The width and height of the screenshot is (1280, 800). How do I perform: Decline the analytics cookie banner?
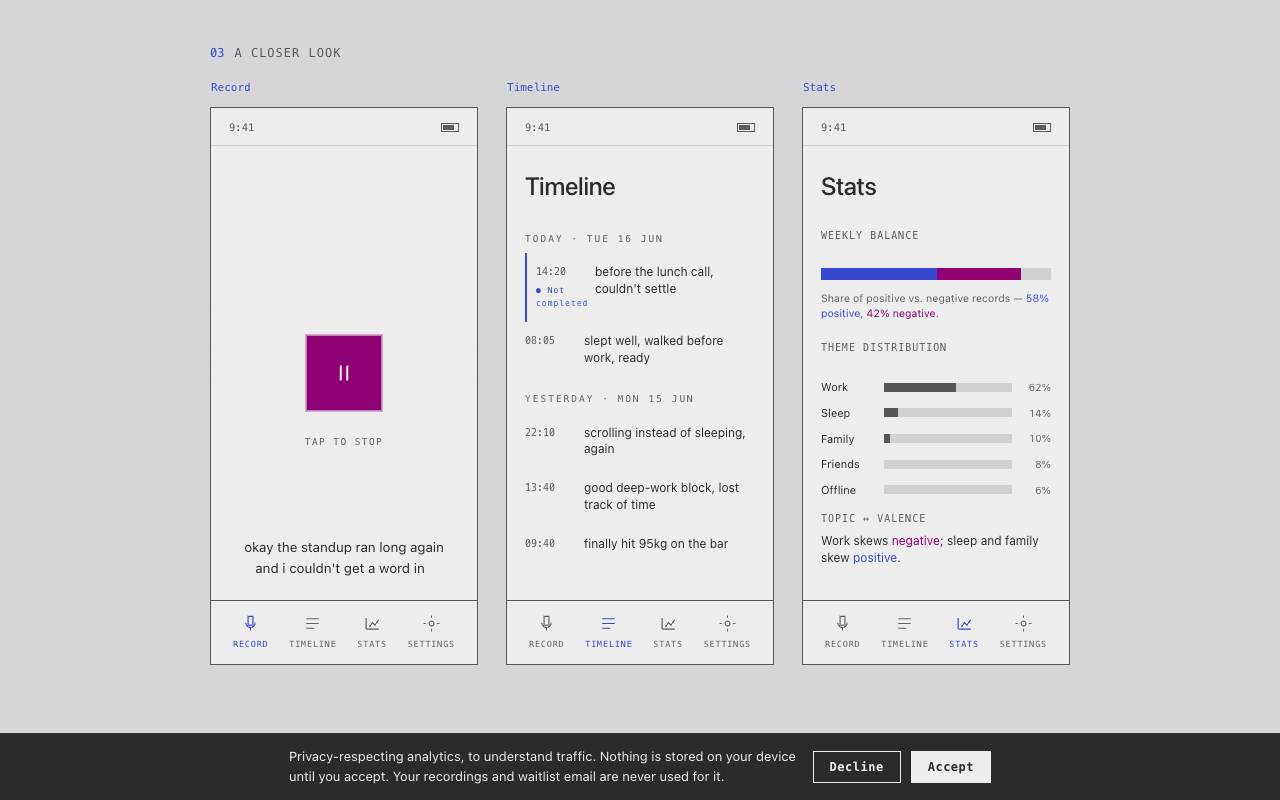coord(857,767)
